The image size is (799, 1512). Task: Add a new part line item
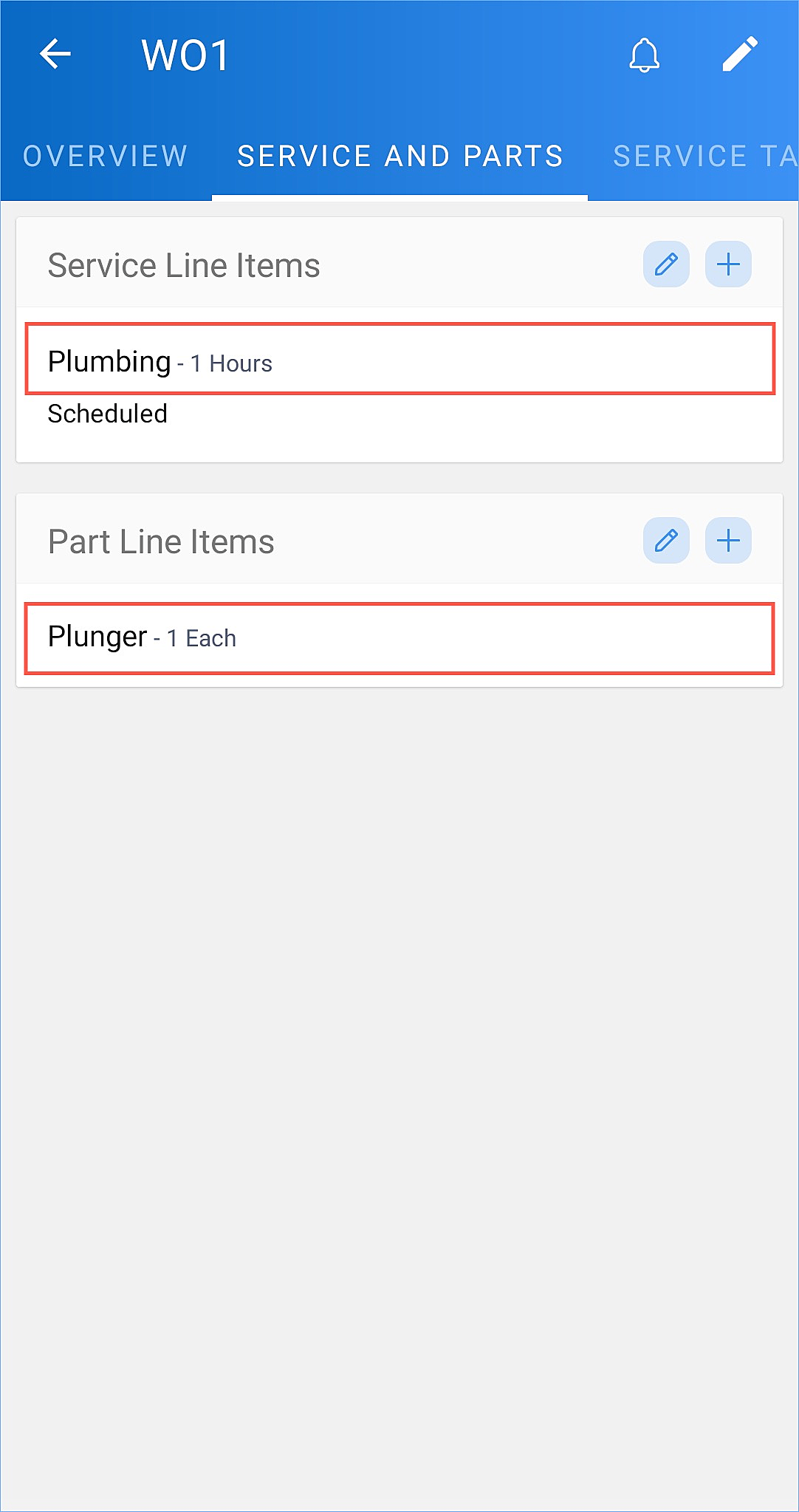(728, 541)
